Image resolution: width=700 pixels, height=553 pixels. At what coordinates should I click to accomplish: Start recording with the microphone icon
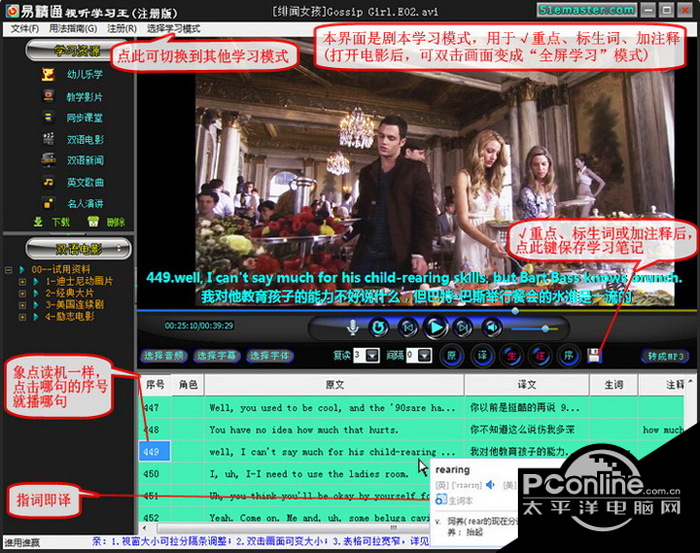coord(352,328)
